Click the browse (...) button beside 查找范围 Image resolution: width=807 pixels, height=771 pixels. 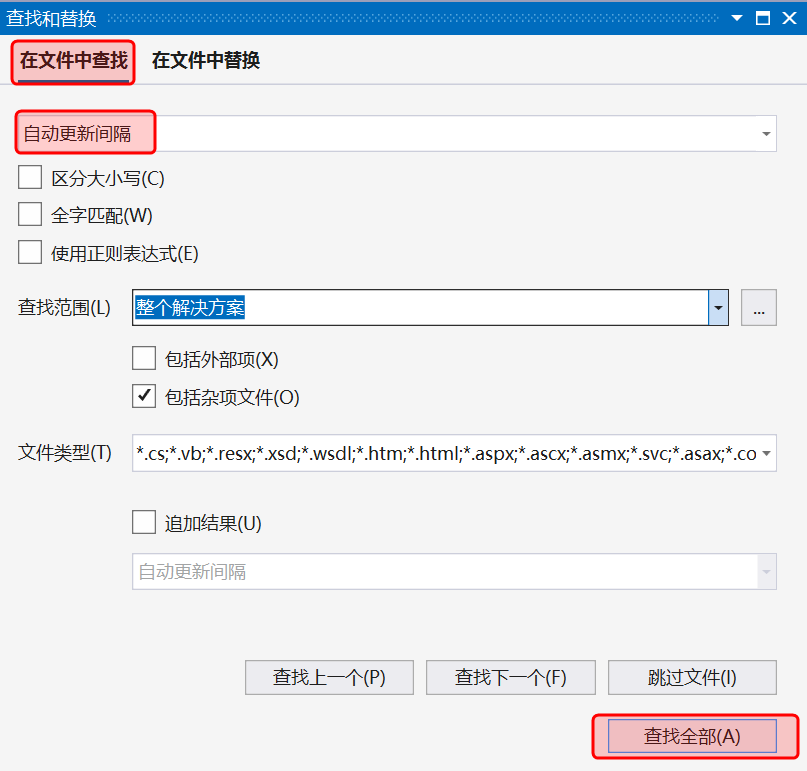[x=758, y=308]
